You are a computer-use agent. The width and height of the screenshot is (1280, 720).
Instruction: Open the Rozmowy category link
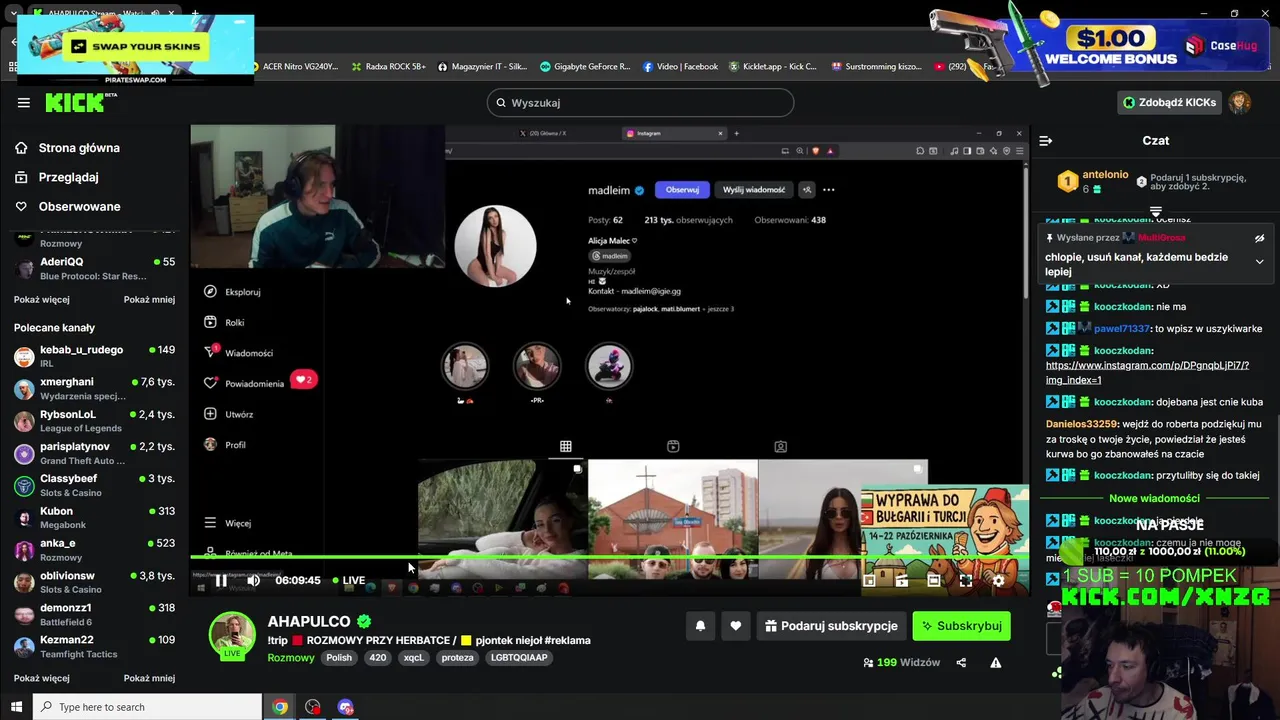click(291, 658)
